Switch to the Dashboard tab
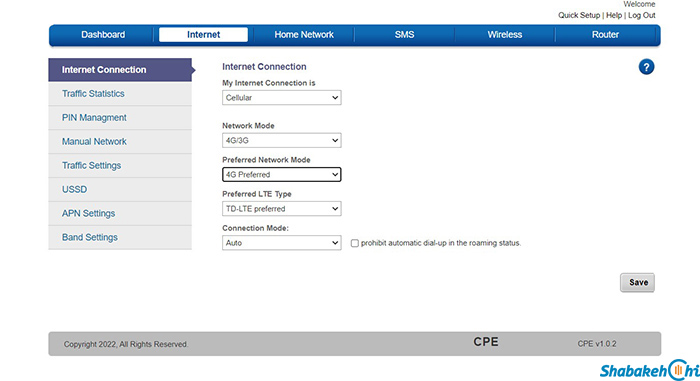 tap(103, 35)
